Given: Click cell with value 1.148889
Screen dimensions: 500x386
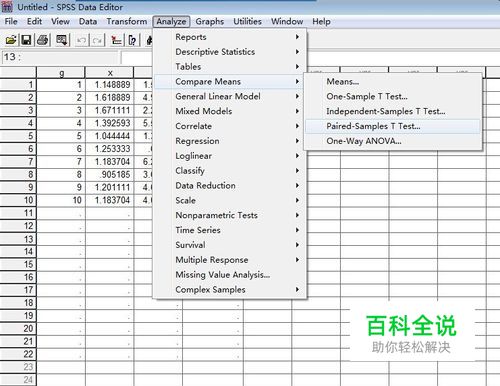Looking at the screenshot, I should (x=110, y=85).
